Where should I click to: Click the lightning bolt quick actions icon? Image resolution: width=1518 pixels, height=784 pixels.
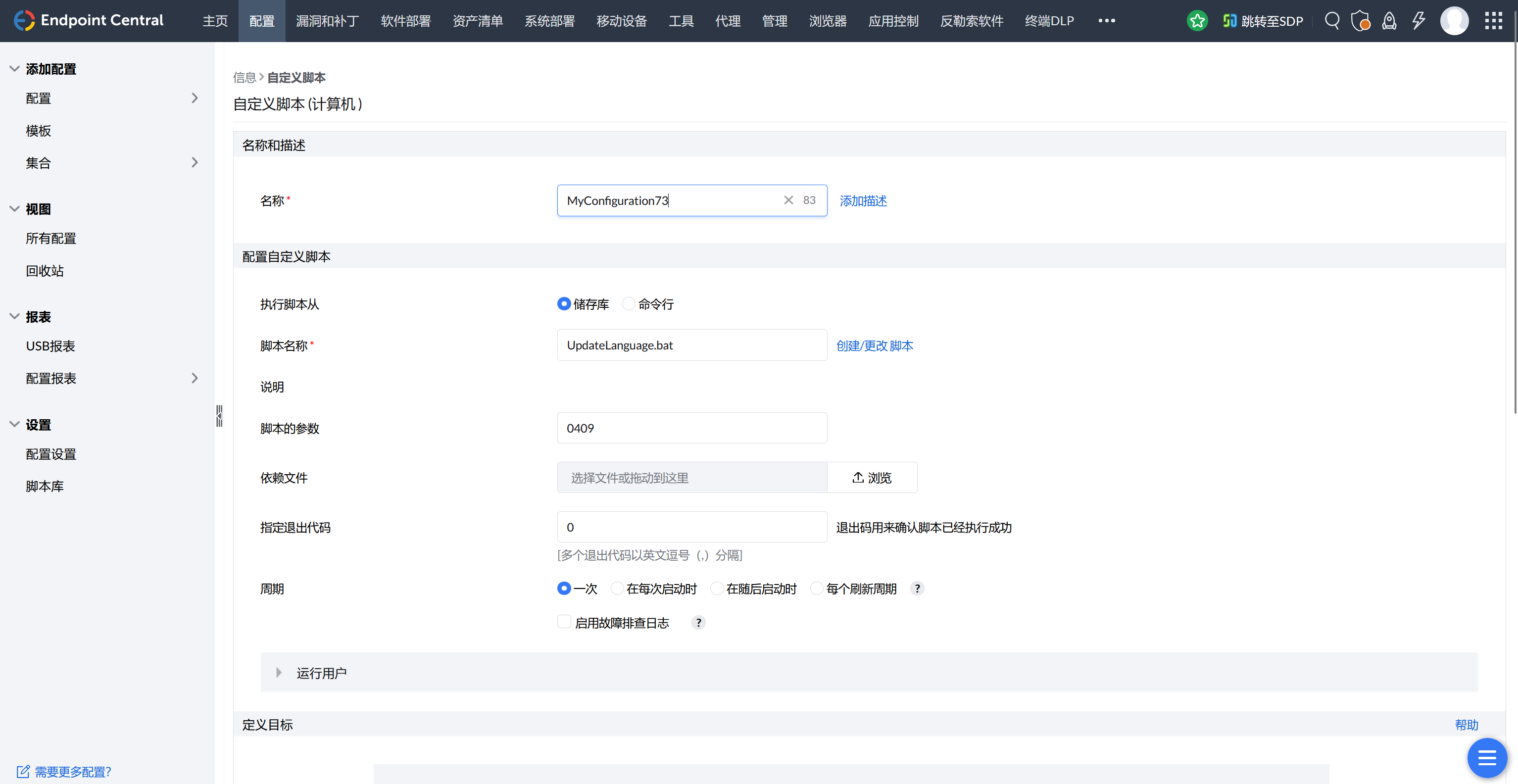tap(1419, 21)
